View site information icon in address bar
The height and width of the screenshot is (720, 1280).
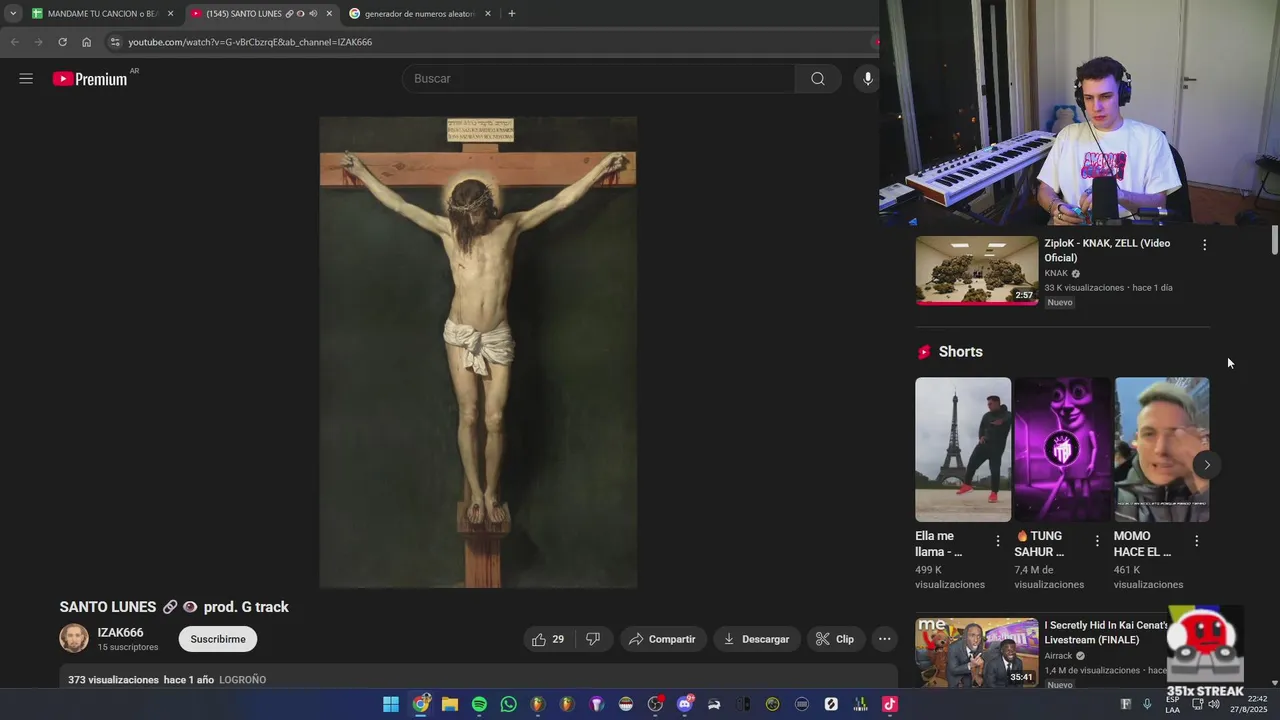115,42
